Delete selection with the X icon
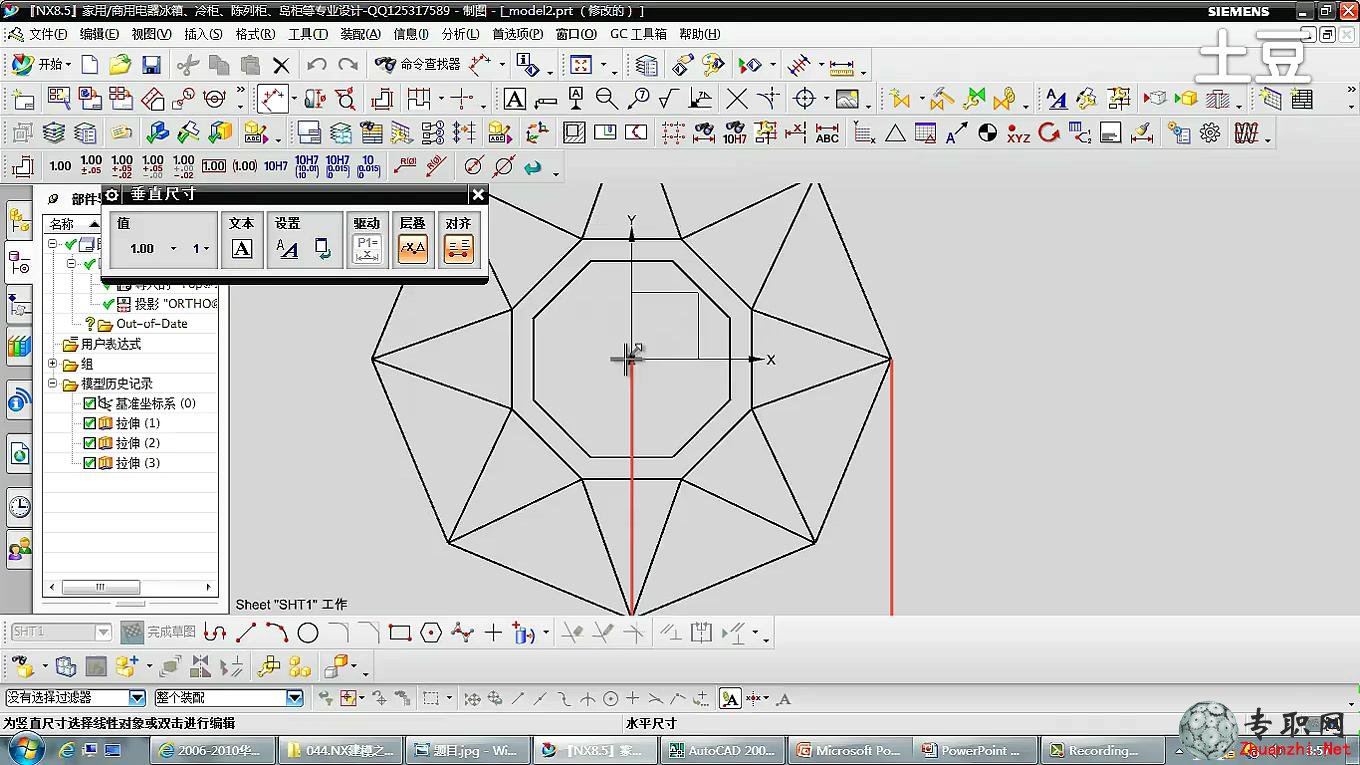The width and height of the screenshot is (1360, 765). click(281, 65)
